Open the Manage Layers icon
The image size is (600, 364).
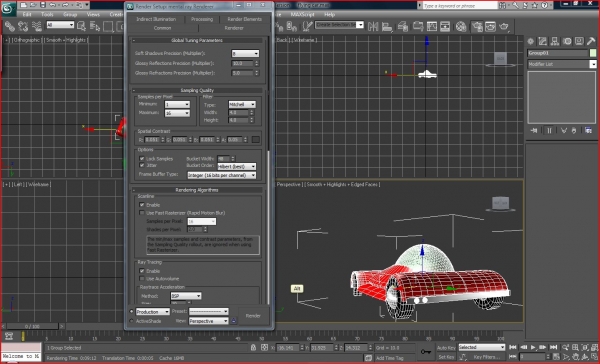click(403, 26)
